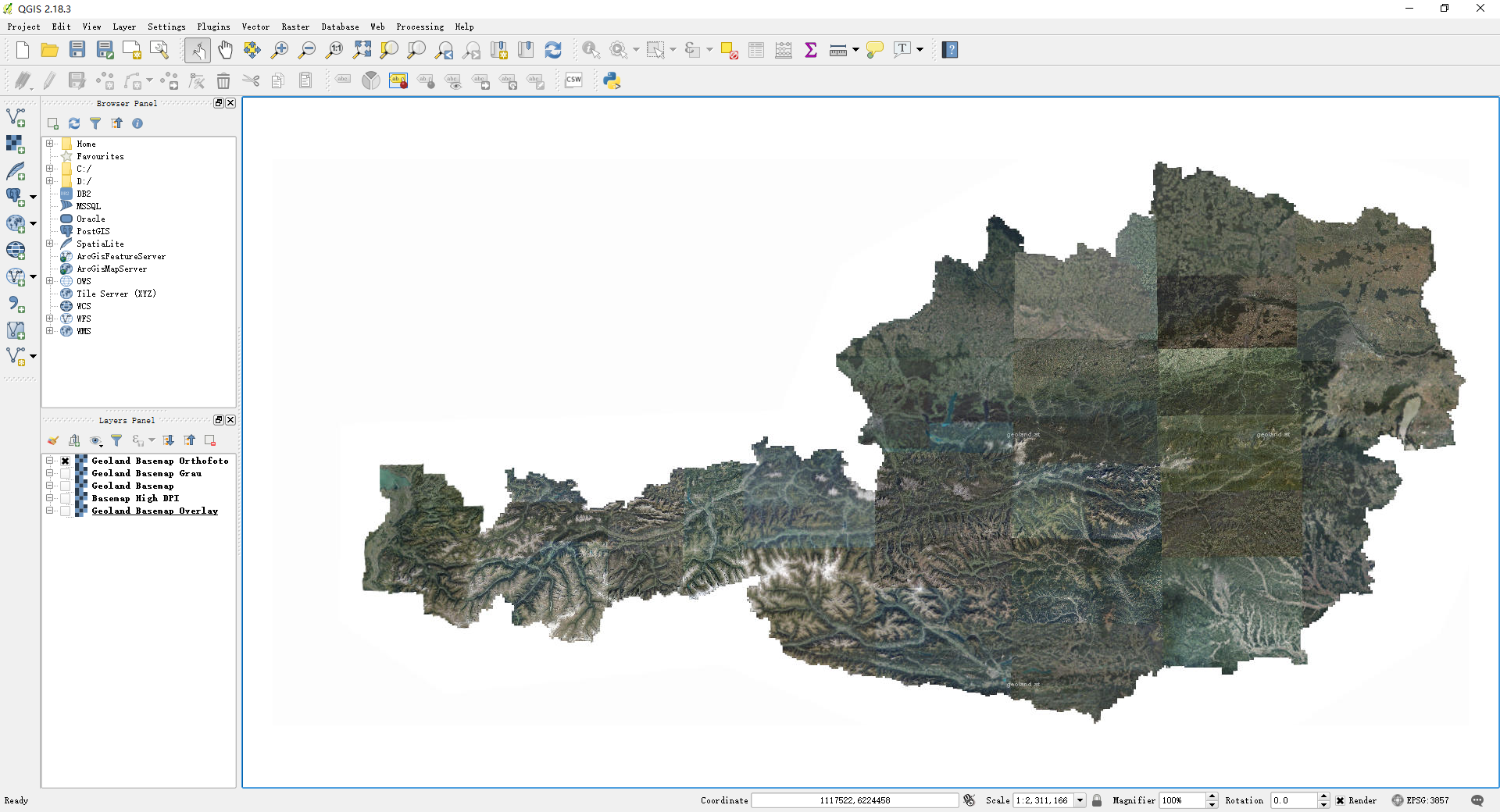Open the Python console icon
This screenshot has height=812, width=1500.
[612, 80]
